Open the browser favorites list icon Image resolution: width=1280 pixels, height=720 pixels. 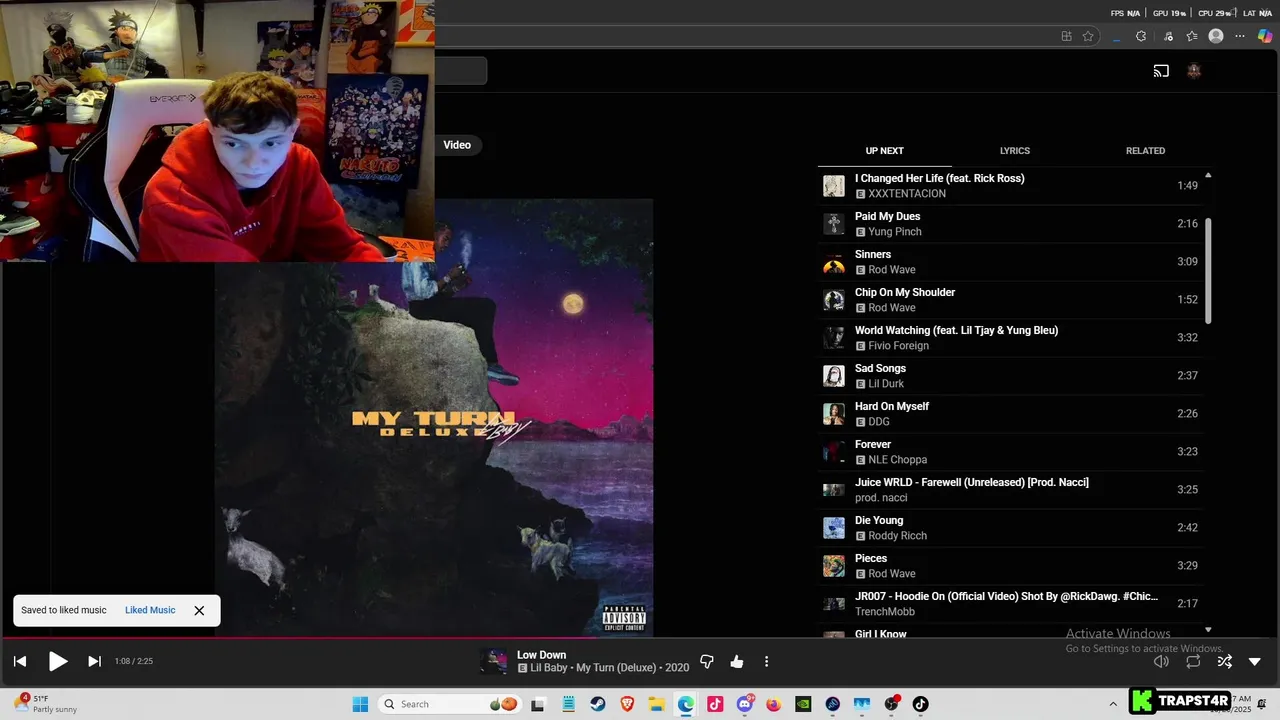pos(1192,36)
